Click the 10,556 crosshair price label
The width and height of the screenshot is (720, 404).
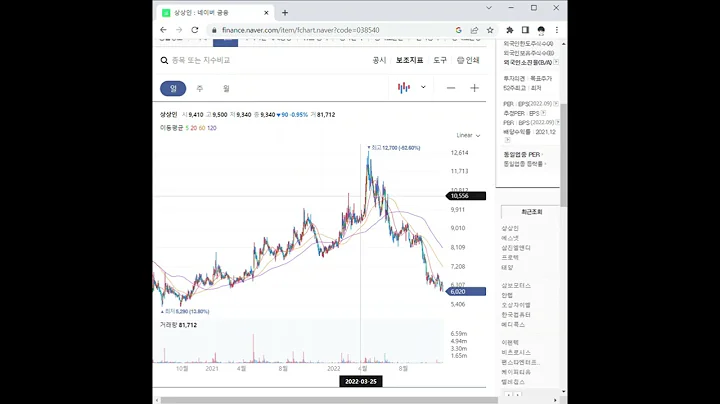pyautogui.click(x=466, y=196)
